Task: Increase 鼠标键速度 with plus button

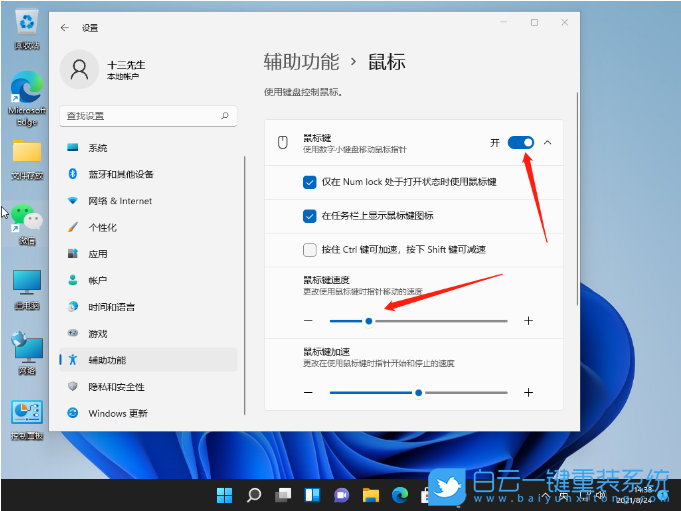Action: 528,321
